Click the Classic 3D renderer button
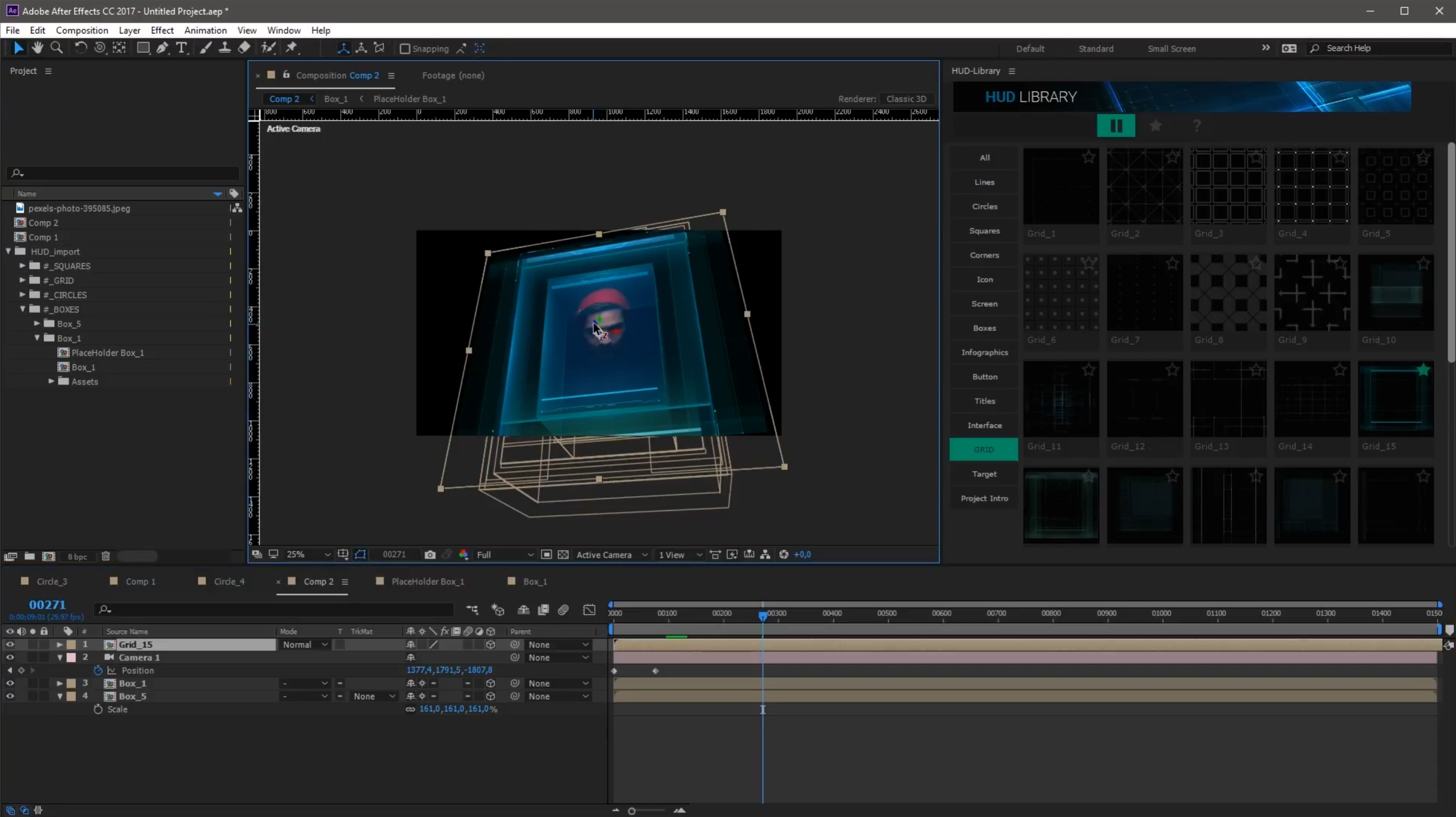The image size is (1456, 817). [x=906, y=99]
